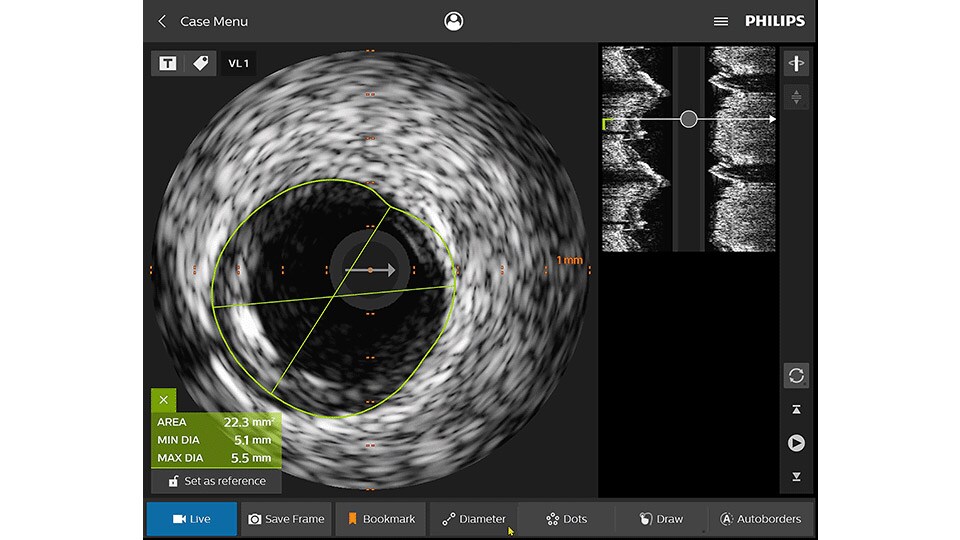Image resolution: width=960 pixels, height=540 pixels.
Task: Click the text annotation T icon
Action: tap(167, 63)
